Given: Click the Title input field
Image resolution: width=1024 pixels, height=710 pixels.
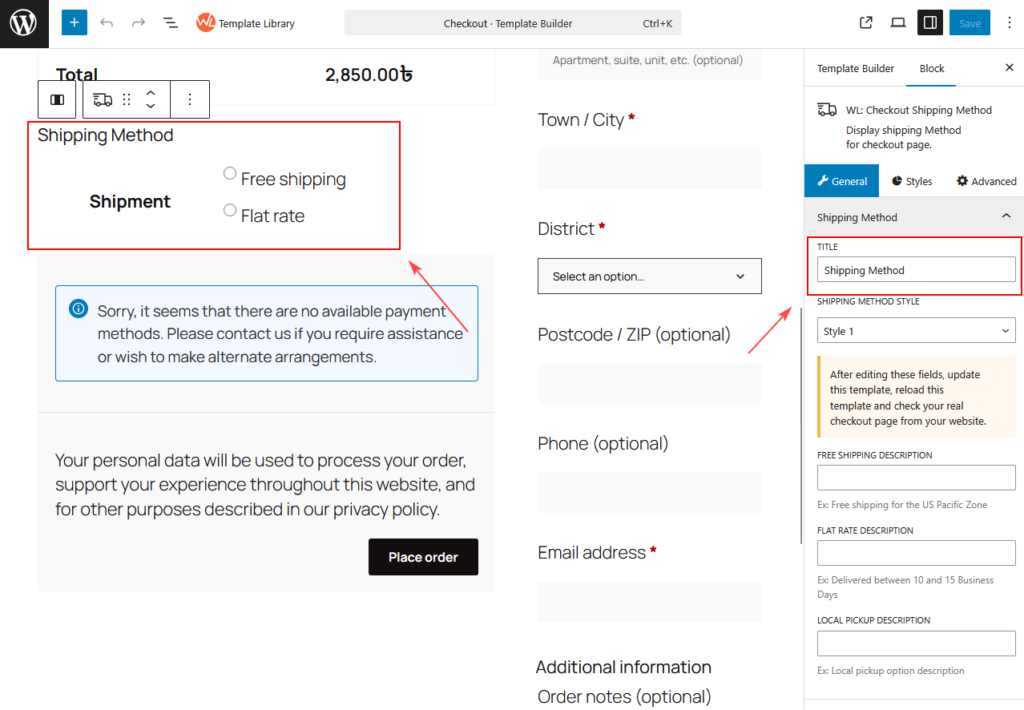Looking at the screenshot, I should point(916,270).
